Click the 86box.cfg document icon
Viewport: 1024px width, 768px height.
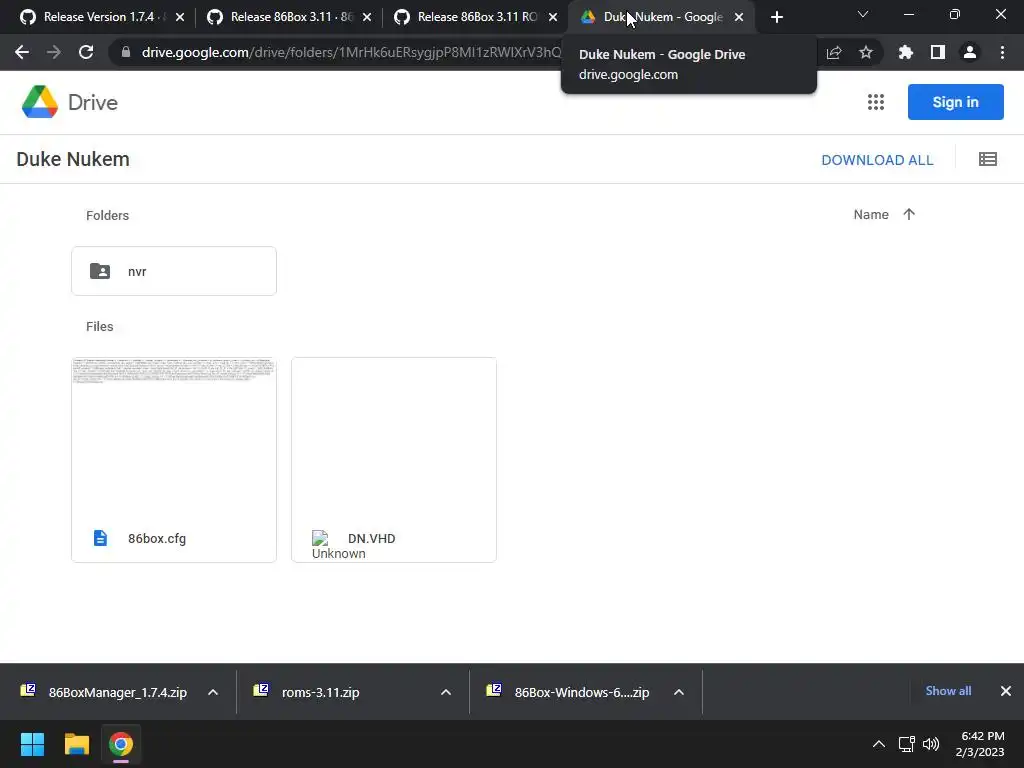(100, 538)
